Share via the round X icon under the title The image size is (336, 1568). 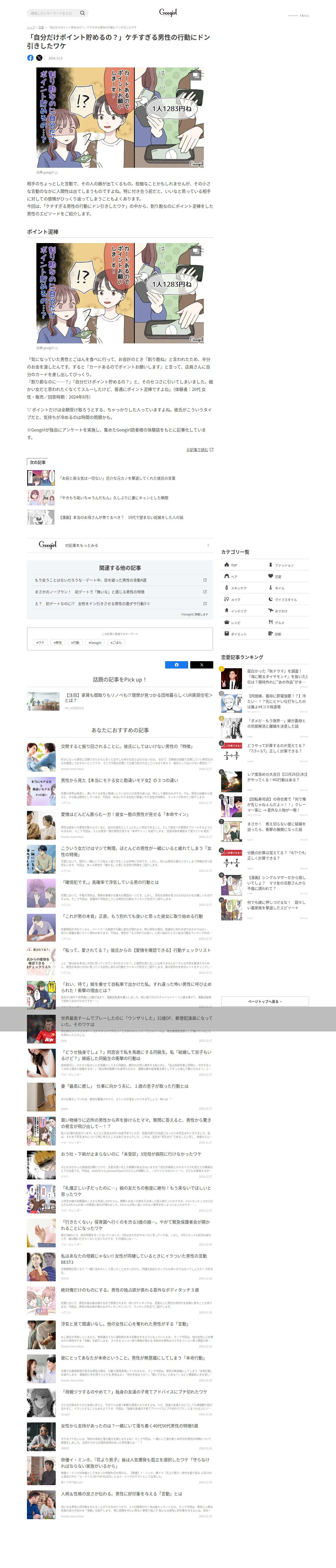39,58
